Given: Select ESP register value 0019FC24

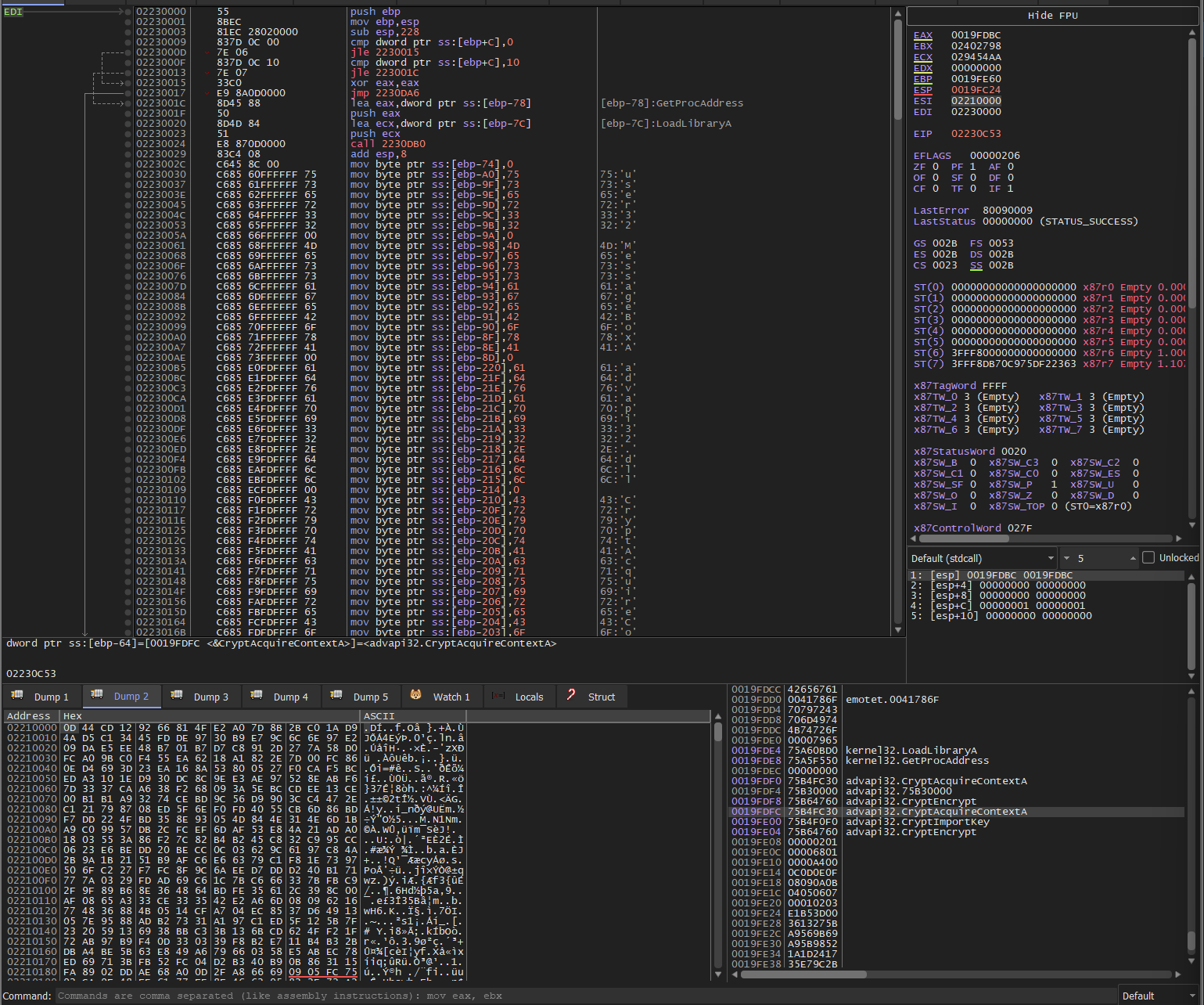Looking at the screenshot, I should point(976,90).
